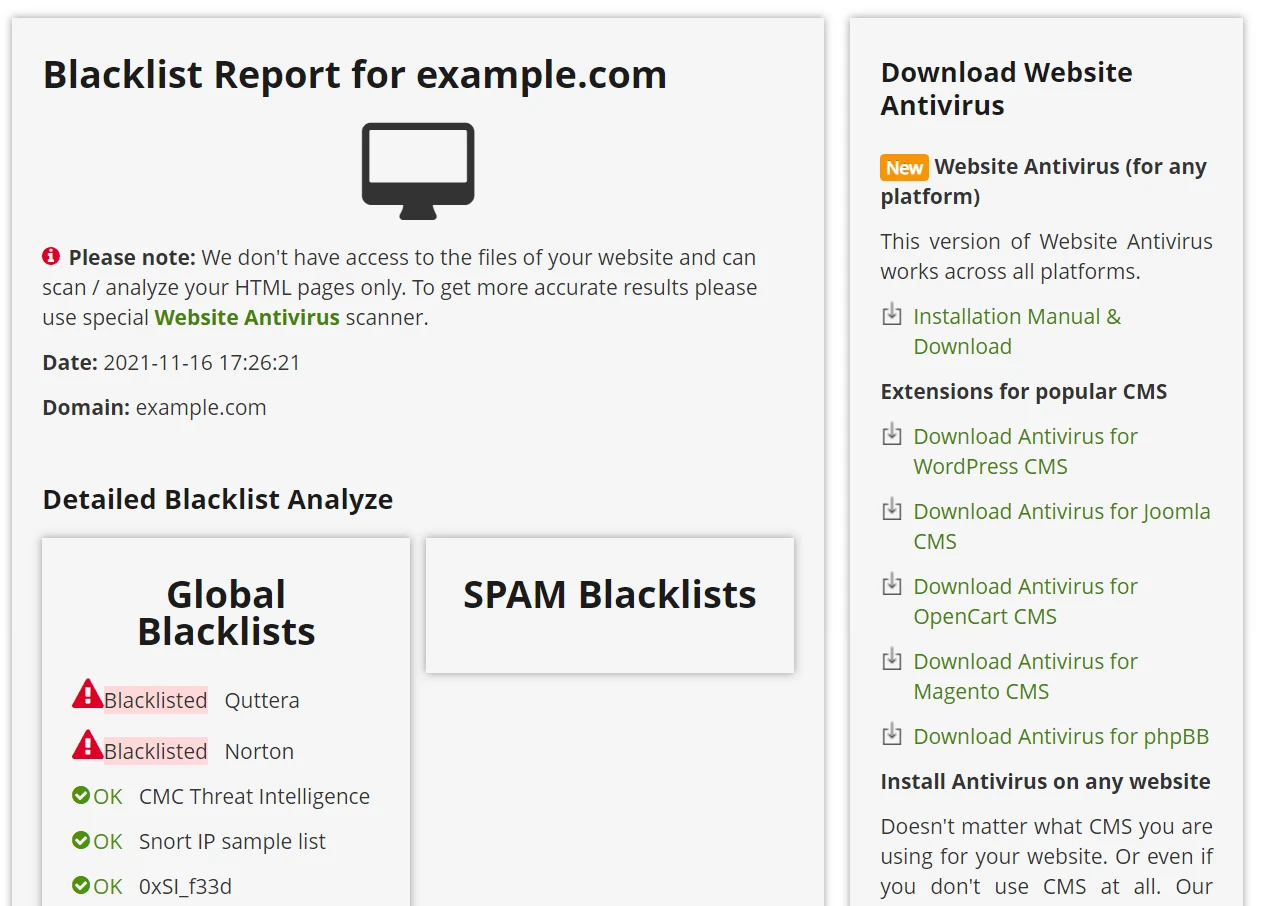Open Download Antivirus for phpBB link
The height and width of the screenshot is (906, 1262).
point(1060,737)
